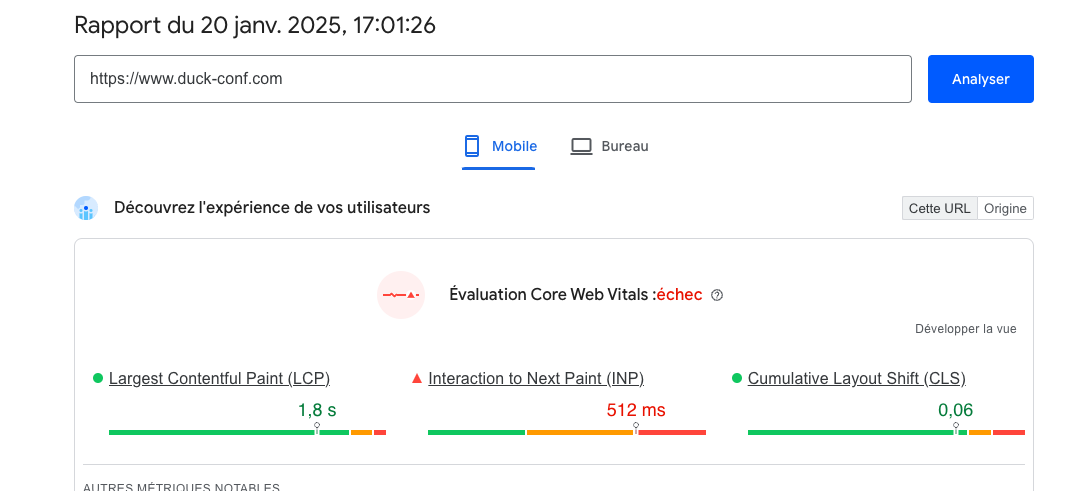Click the Core Web Vitals failure icon
The image size is (1087, 491).
(x=401, y=295)
